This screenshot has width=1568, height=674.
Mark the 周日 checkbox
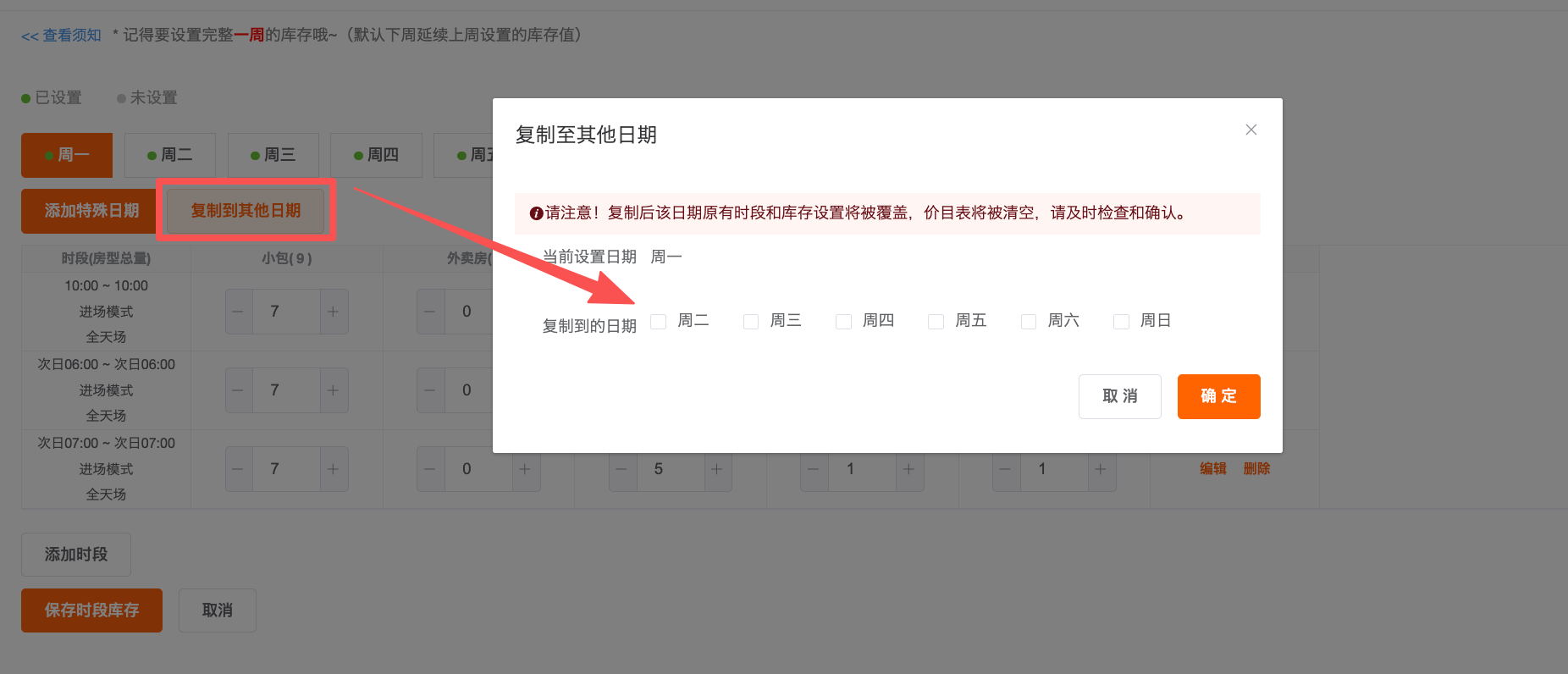pos(1121,322)
